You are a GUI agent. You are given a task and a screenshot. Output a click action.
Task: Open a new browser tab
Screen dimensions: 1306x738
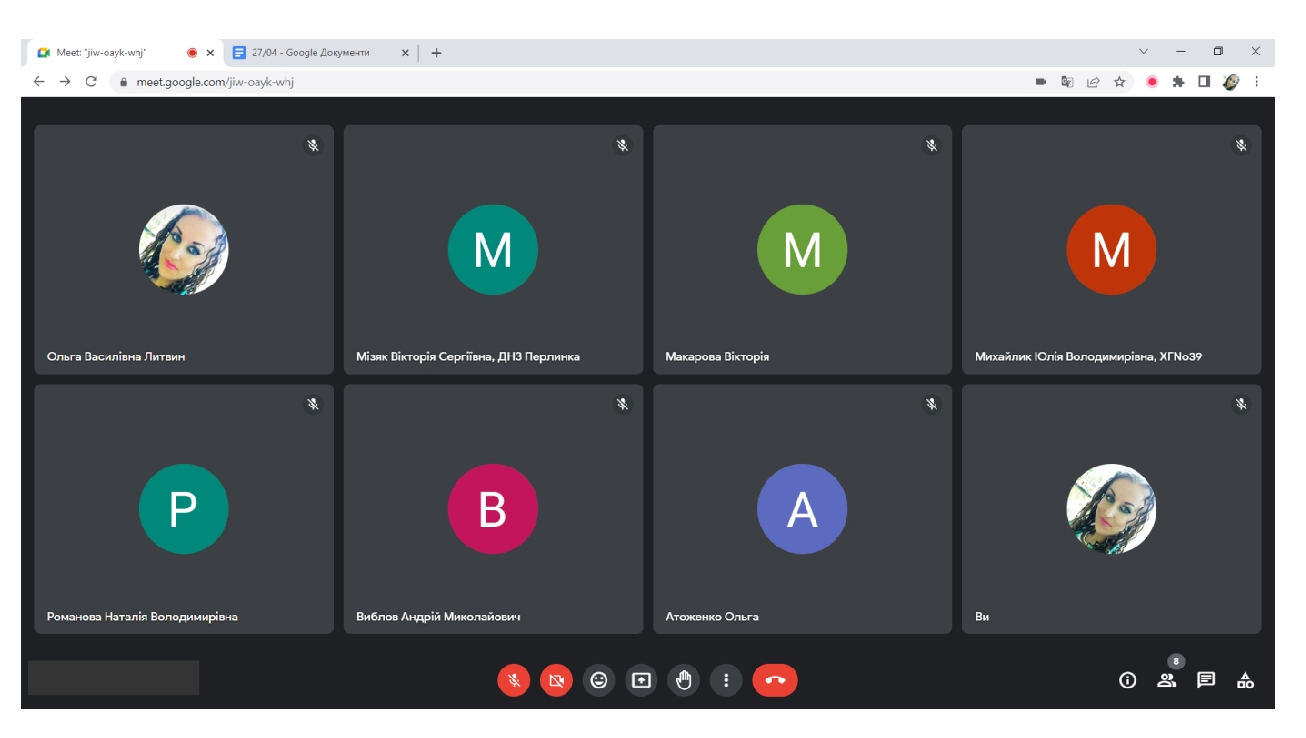(436, 53)
